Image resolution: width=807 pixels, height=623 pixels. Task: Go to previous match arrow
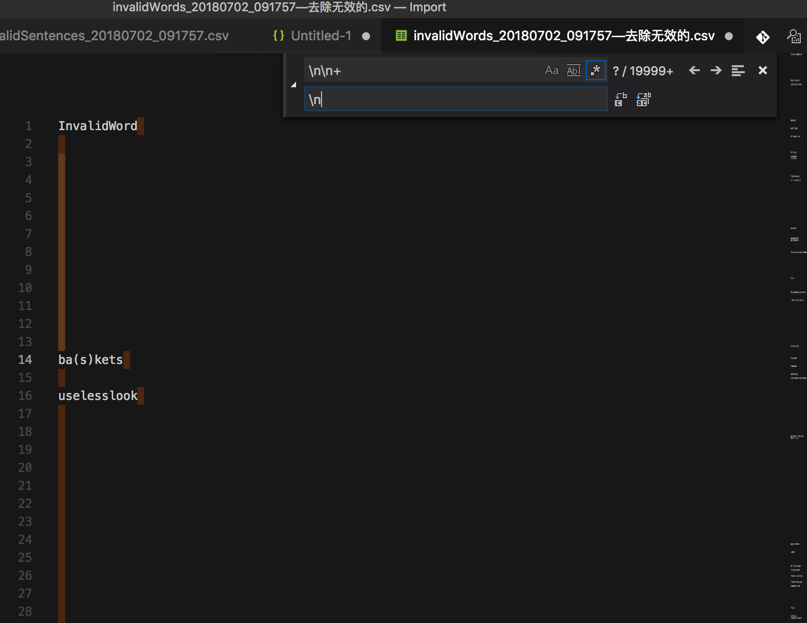(x=694, y=71)
